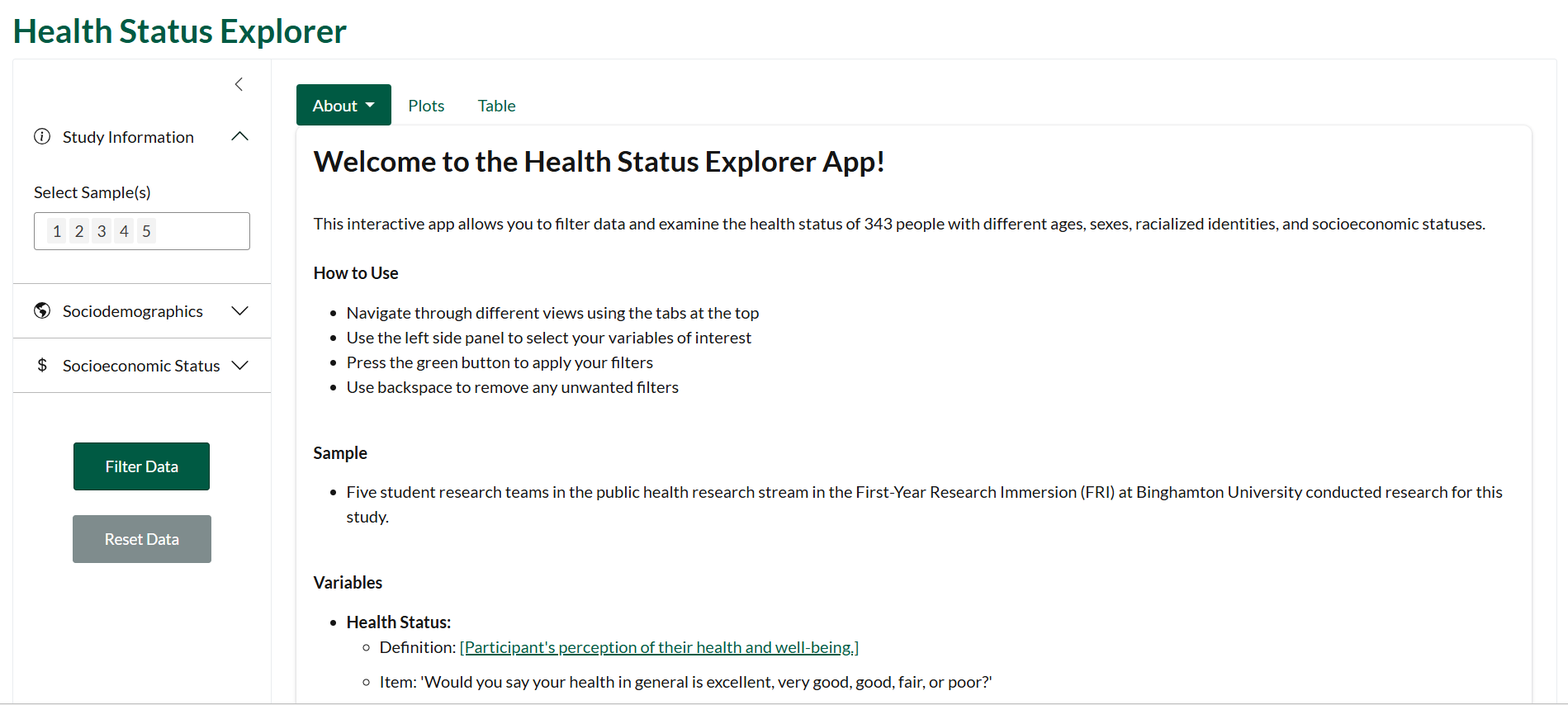
Task: Click the Sociodemographics globe icon
Action: 42,310
